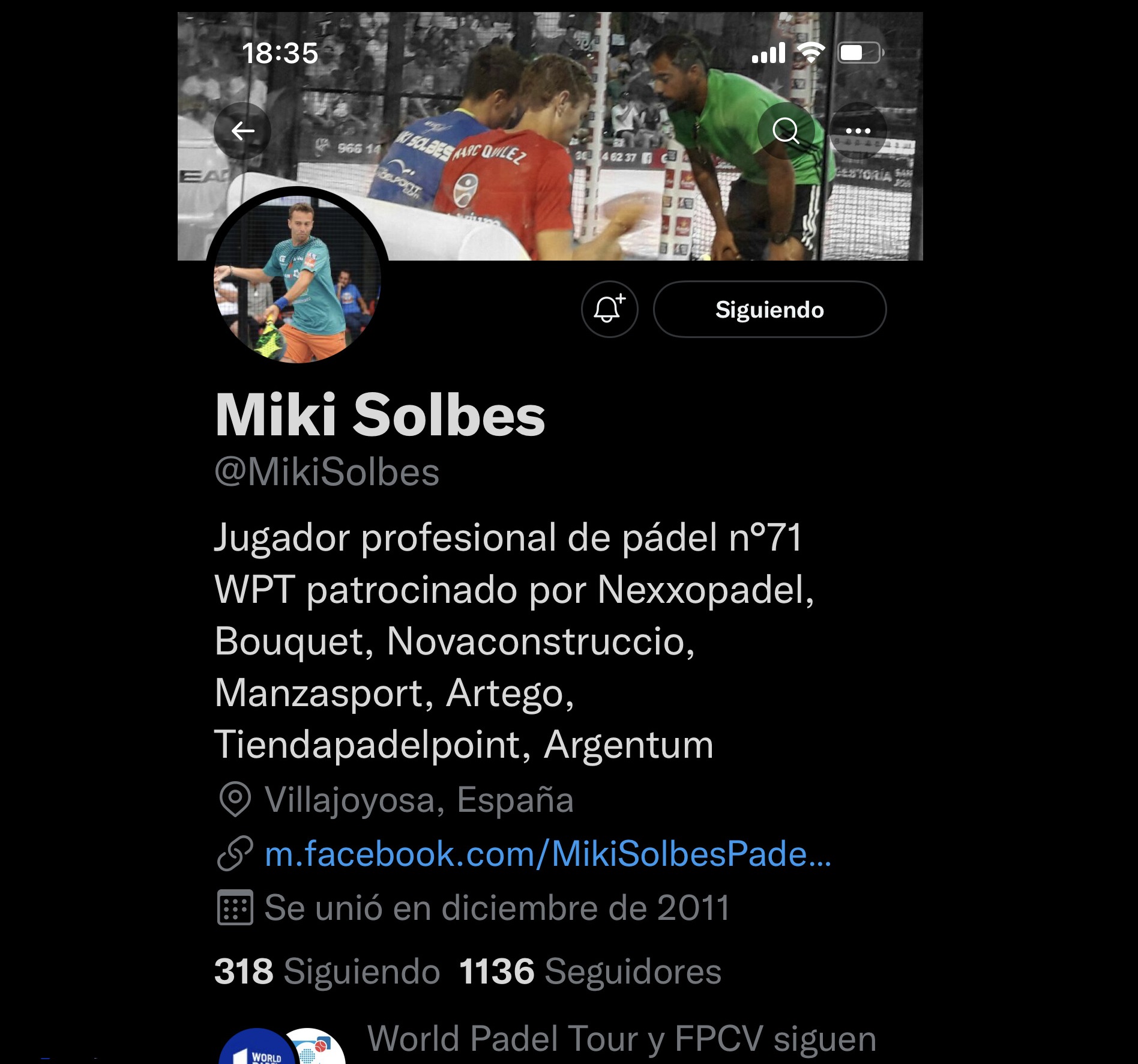Tap the back arrow icon
This screenshot has height=1064, width=1138.
click(x=242, y=130)
